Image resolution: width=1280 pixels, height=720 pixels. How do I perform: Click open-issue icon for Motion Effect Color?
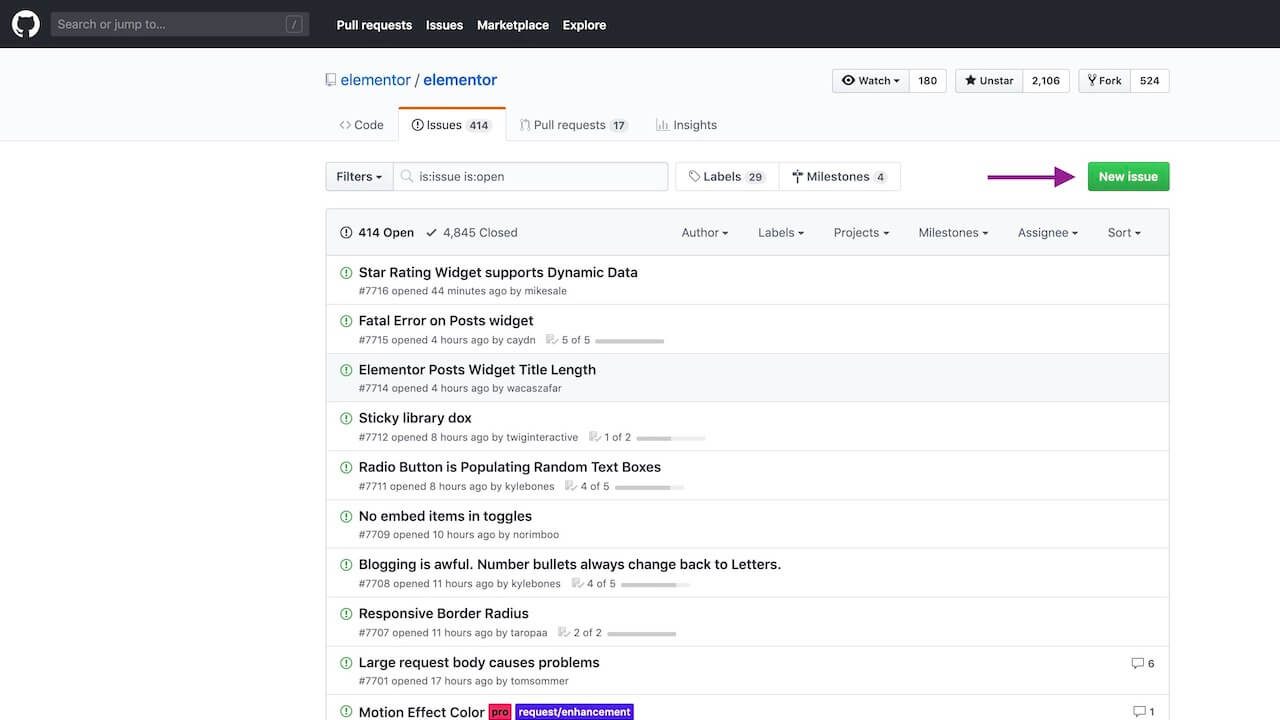pyautogui.click(x=346, y=712)
